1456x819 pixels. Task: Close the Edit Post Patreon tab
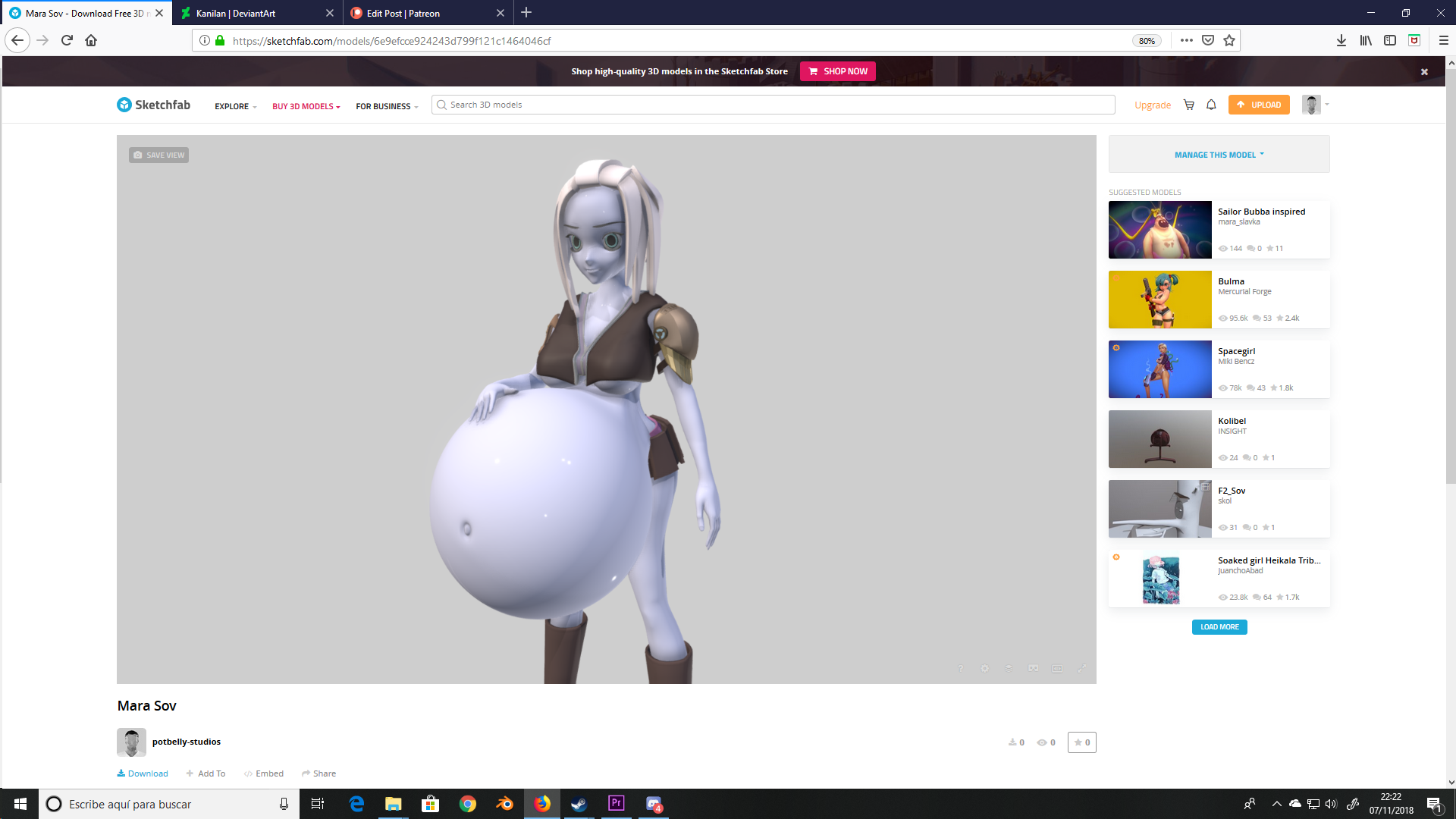point(500,13)
